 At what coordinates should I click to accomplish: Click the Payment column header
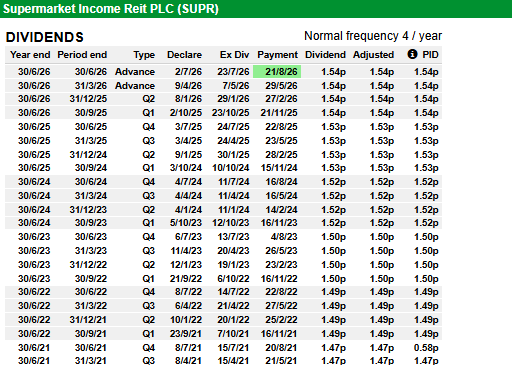[277, 55]
